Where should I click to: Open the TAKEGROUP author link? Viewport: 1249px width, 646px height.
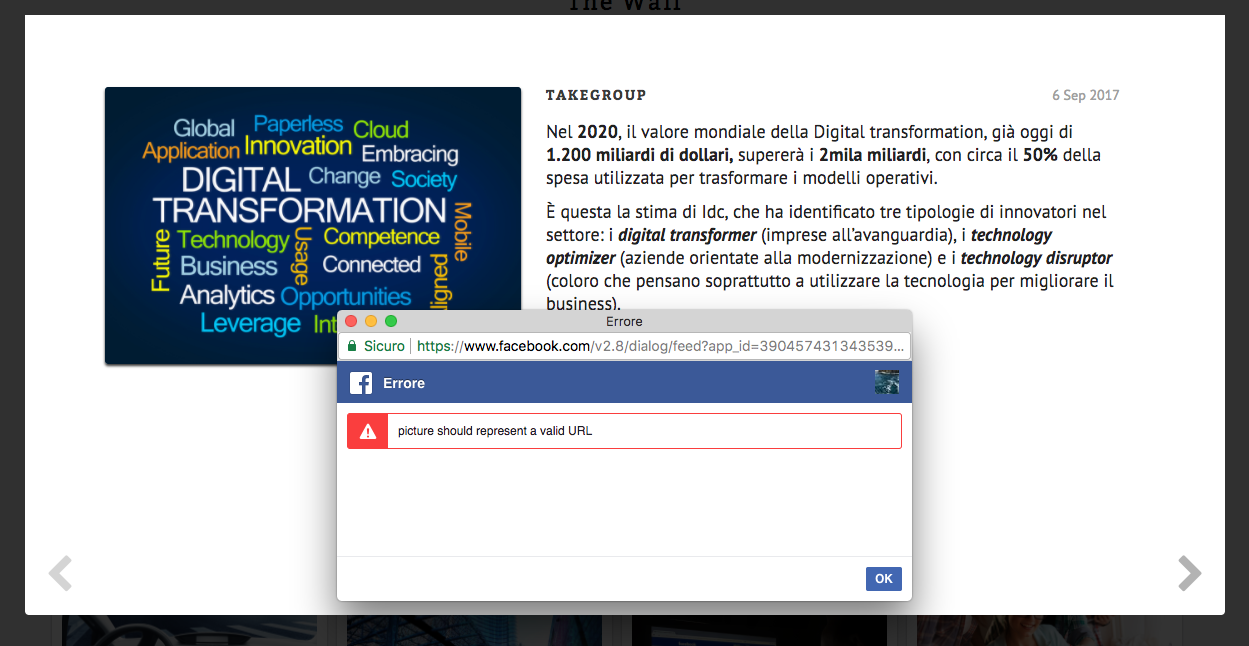point(596,95)
